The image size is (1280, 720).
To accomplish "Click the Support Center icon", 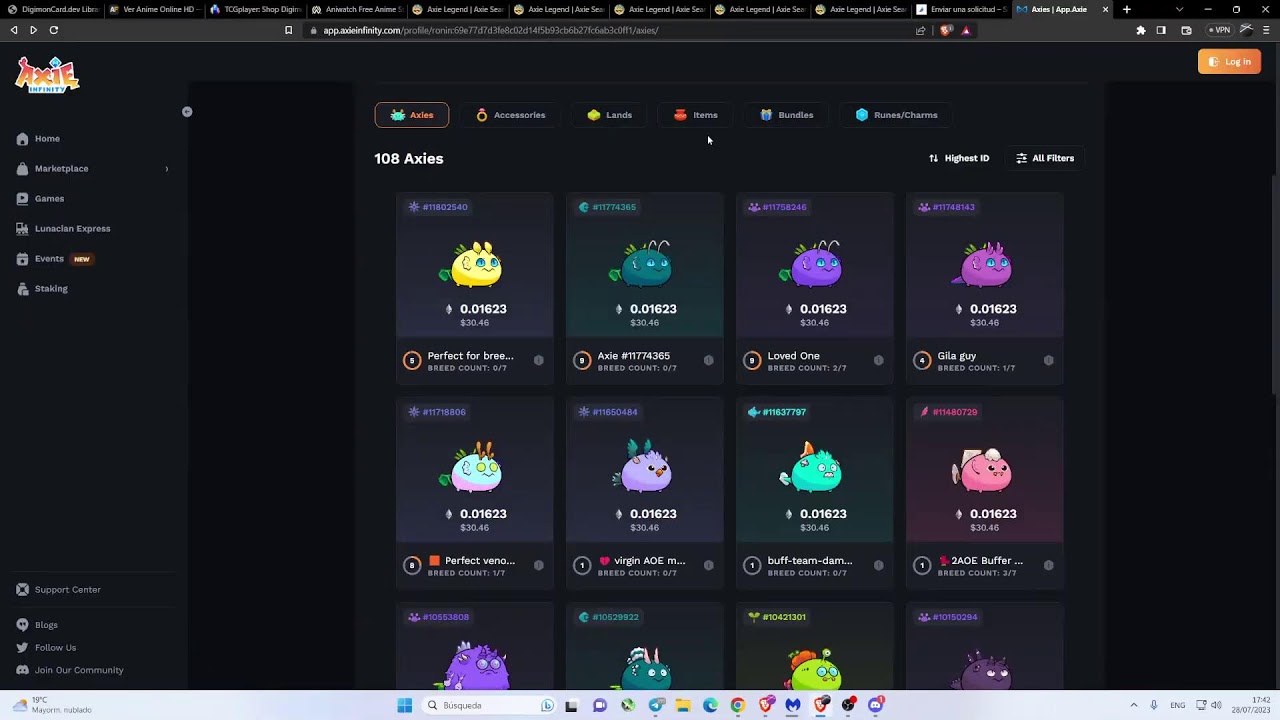I will tap(22, 590).
